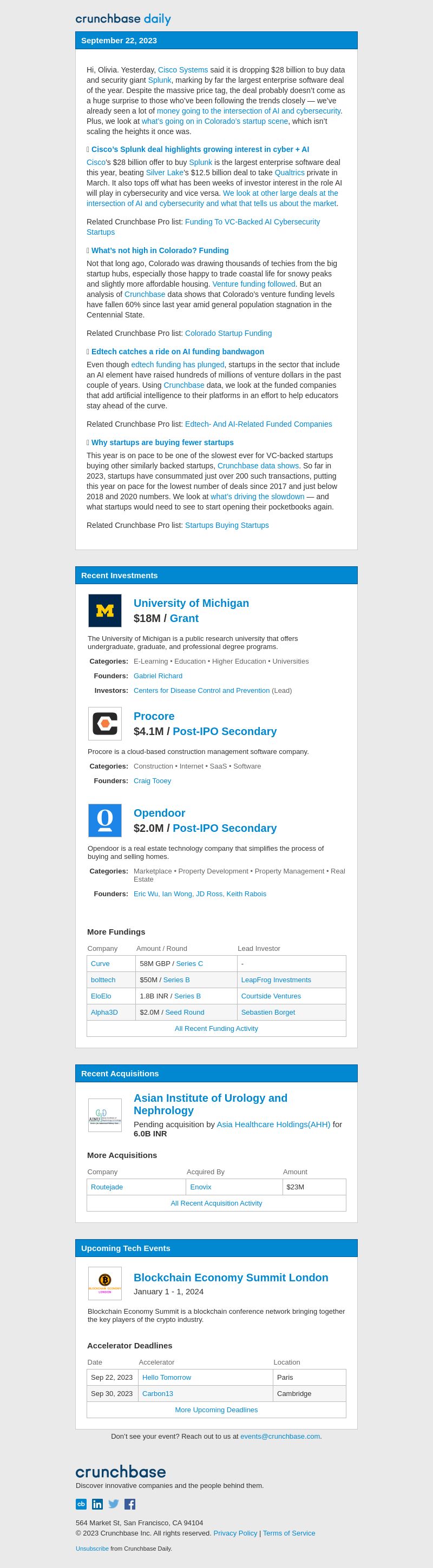
Task: Open LeapFrog Investments investor link
Action: pos(276,980)
